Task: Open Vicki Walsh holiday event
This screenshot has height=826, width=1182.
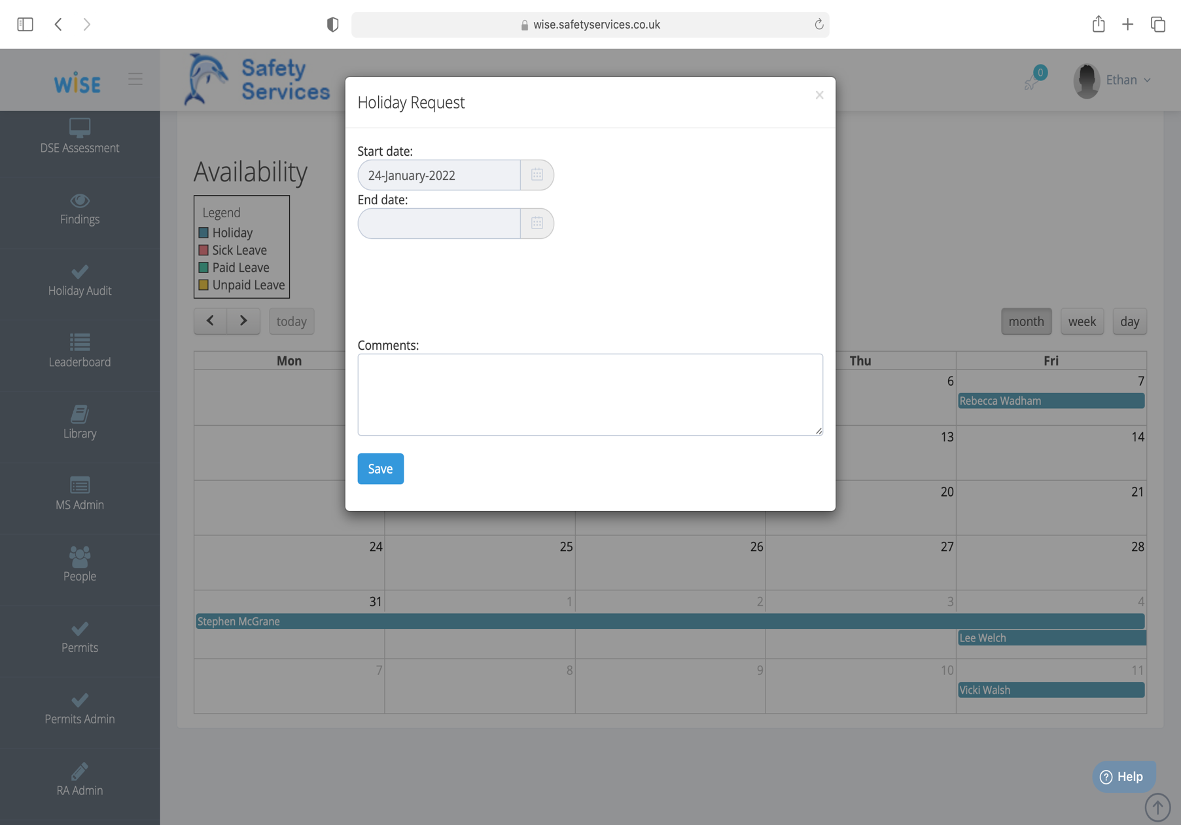Action: [x=1051, y=690]
